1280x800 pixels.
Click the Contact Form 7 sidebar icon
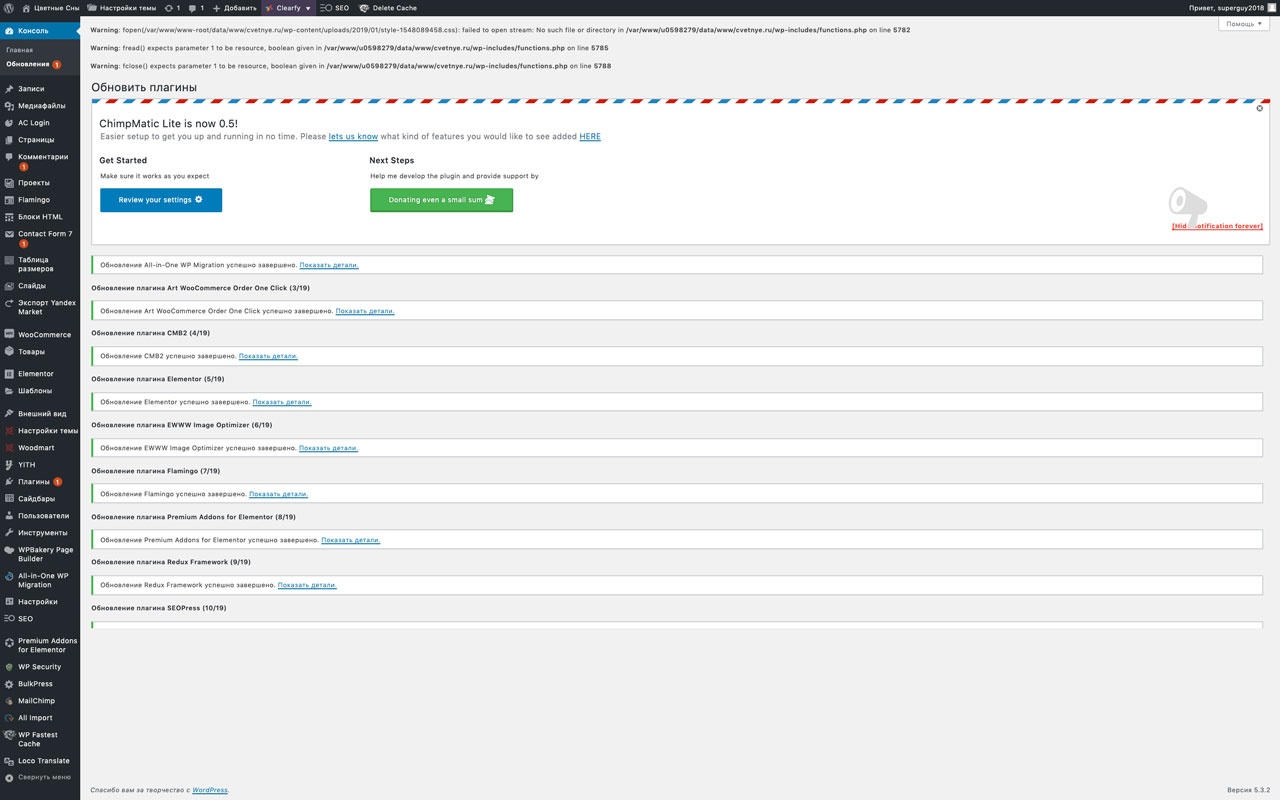pyautogui.click(x=9, y=234)
